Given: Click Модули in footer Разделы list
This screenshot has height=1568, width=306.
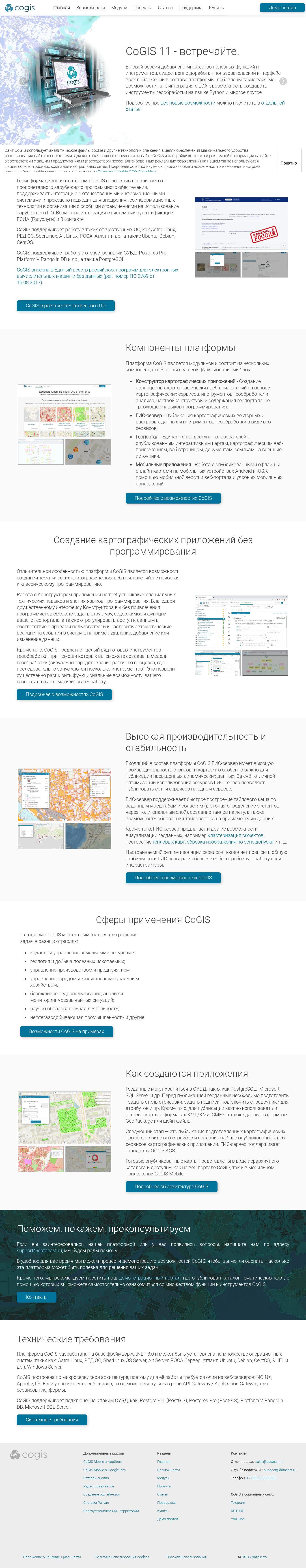Looking at the screenshot, I should click(x=163, y=1478).
